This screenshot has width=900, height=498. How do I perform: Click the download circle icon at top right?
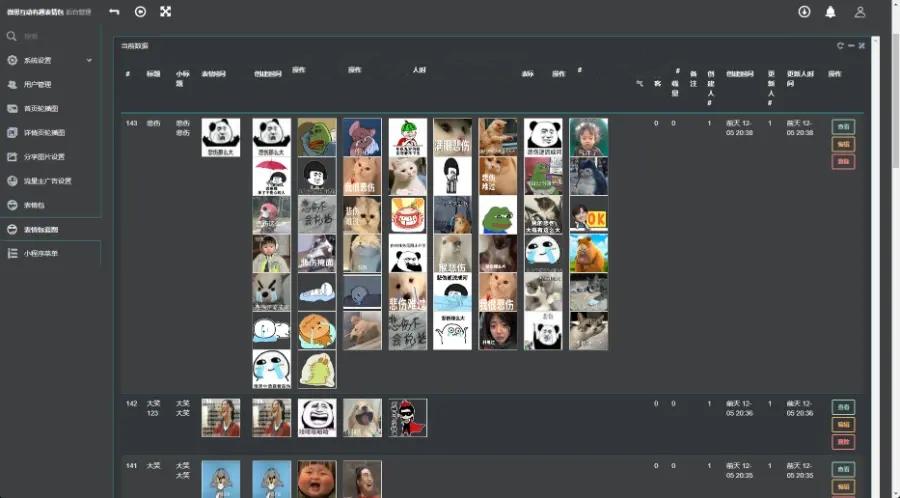[804, 11]
